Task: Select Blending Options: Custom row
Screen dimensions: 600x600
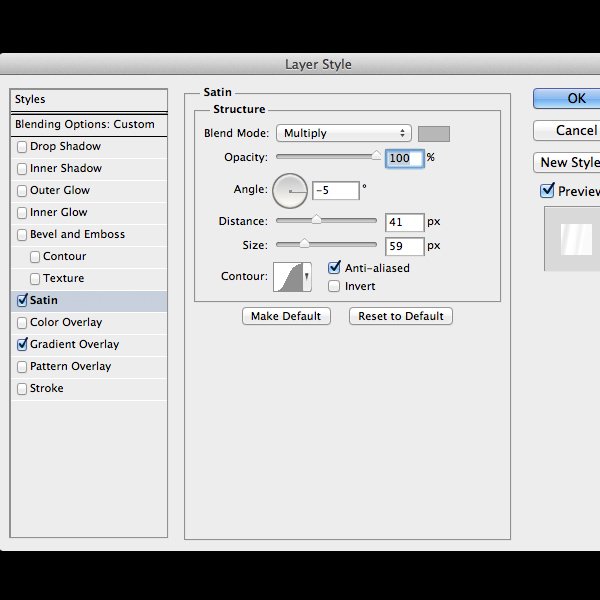Action: [x=89, y=124]
